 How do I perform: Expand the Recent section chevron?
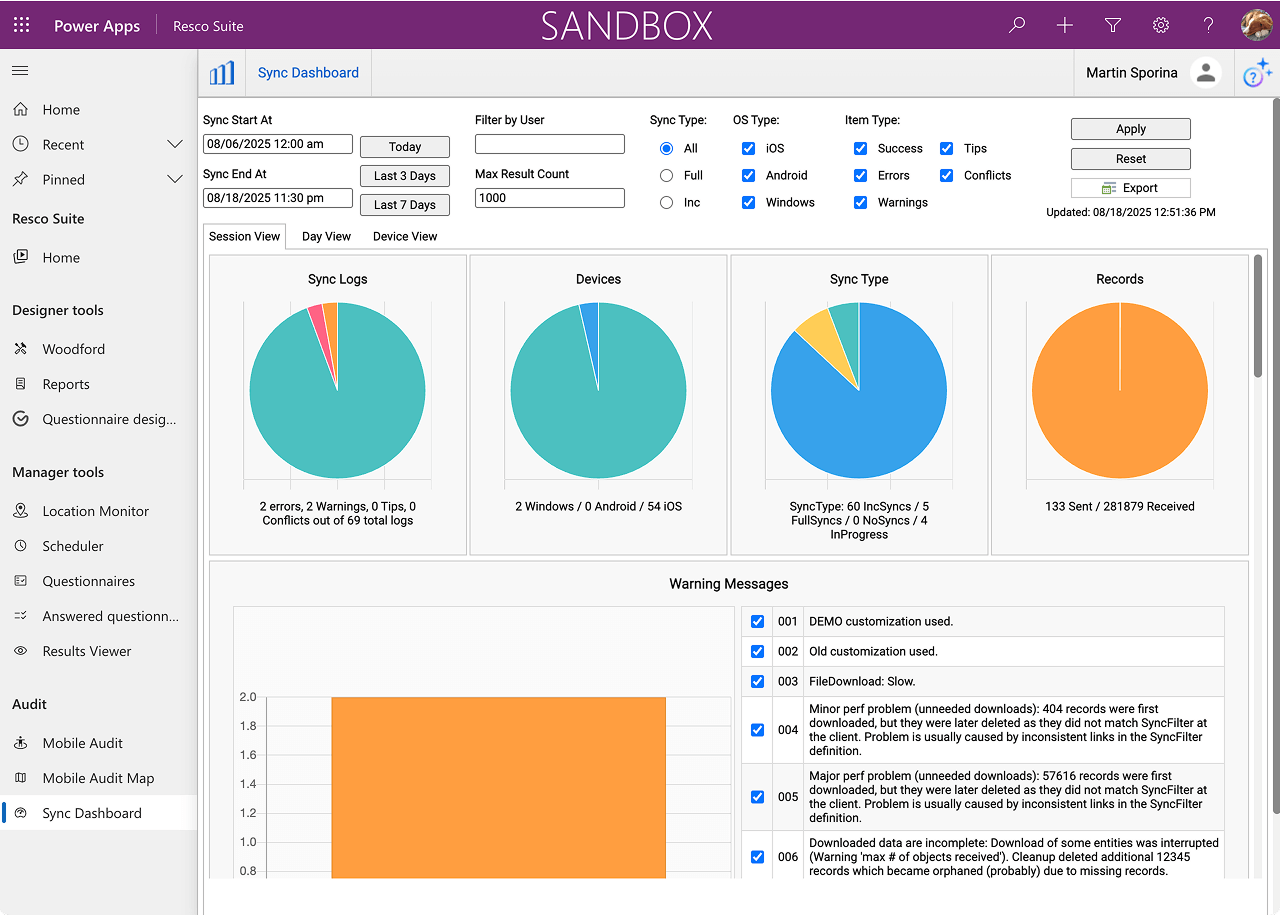(x=175, y=145)
